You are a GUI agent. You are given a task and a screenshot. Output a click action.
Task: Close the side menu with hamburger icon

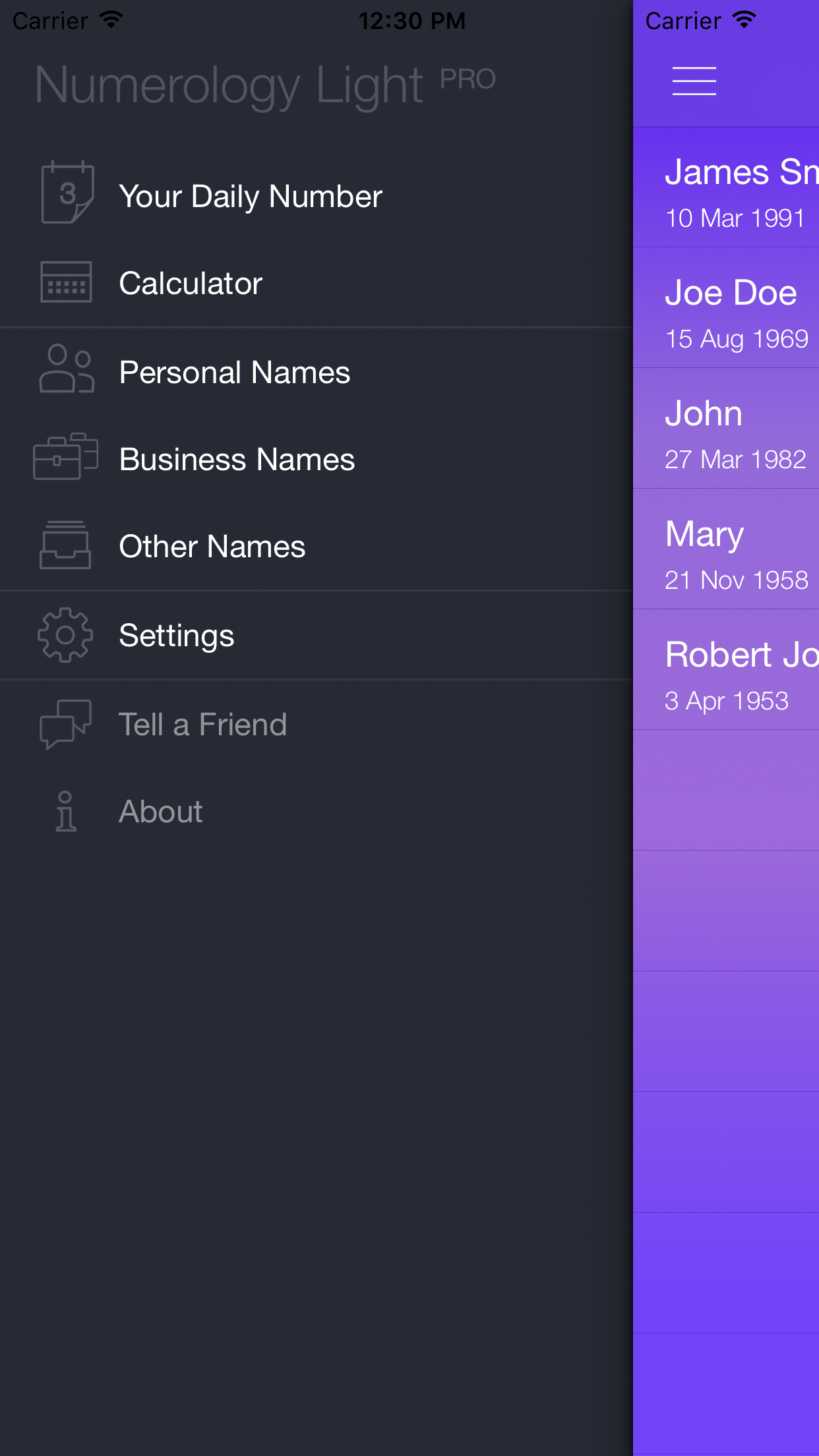[x=694, y=81]
